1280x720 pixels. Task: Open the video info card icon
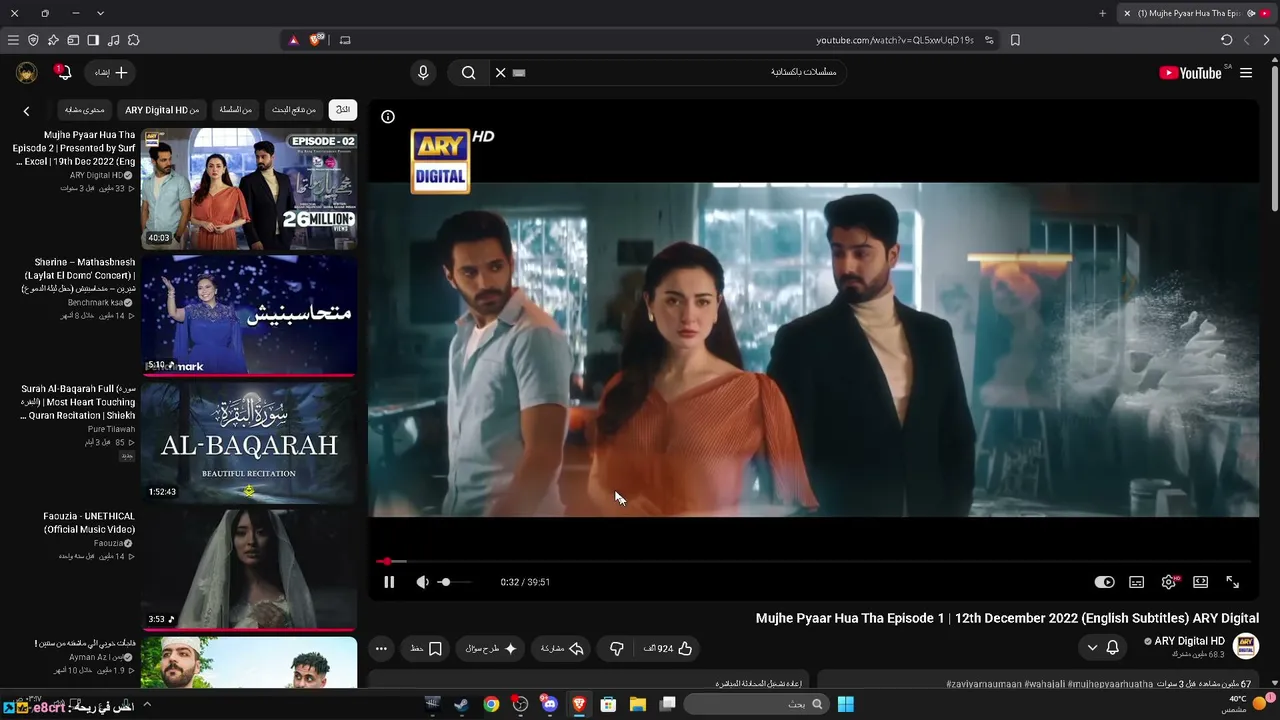point(388,117)
